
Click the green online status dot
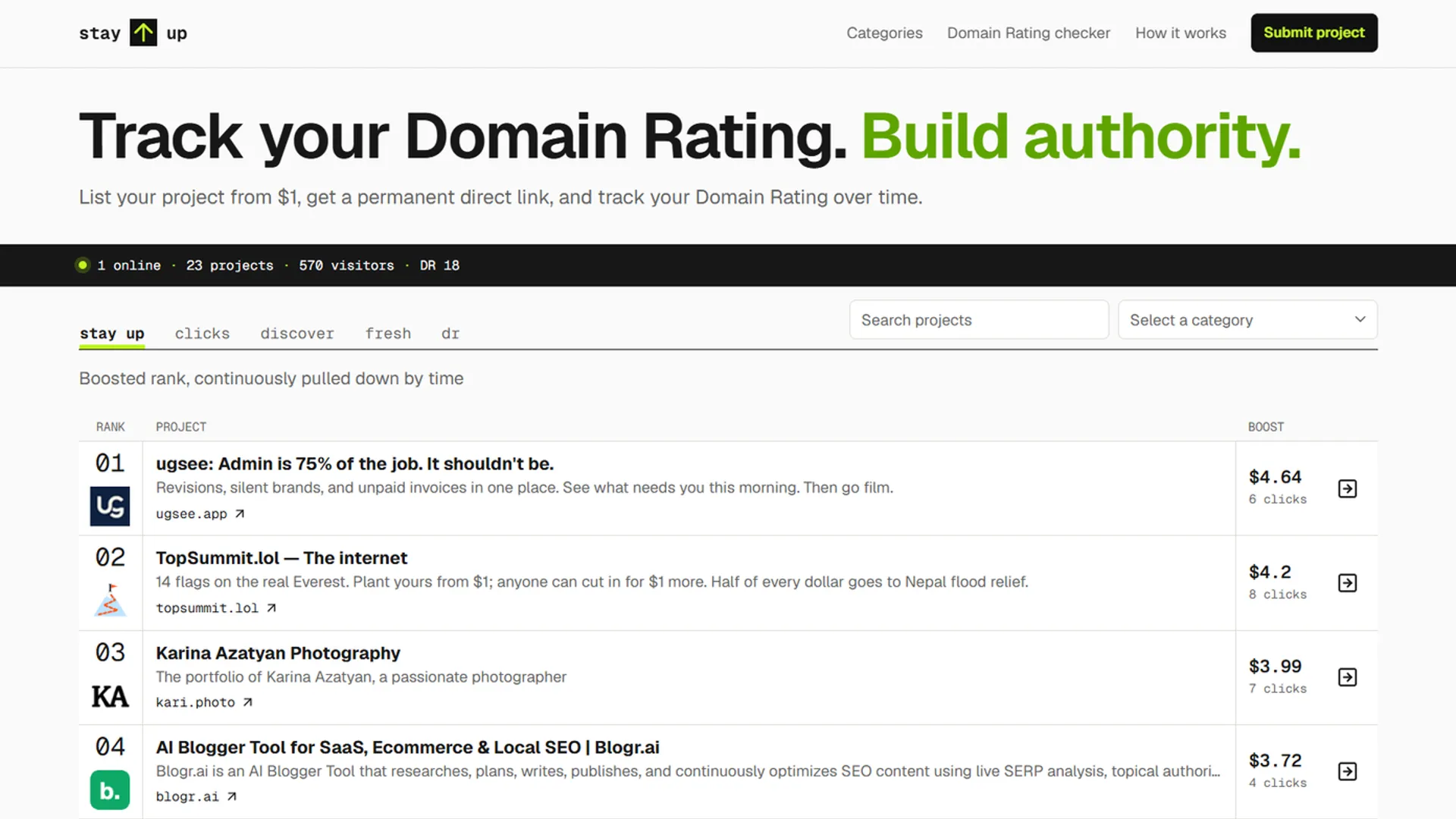click(83, 265)
